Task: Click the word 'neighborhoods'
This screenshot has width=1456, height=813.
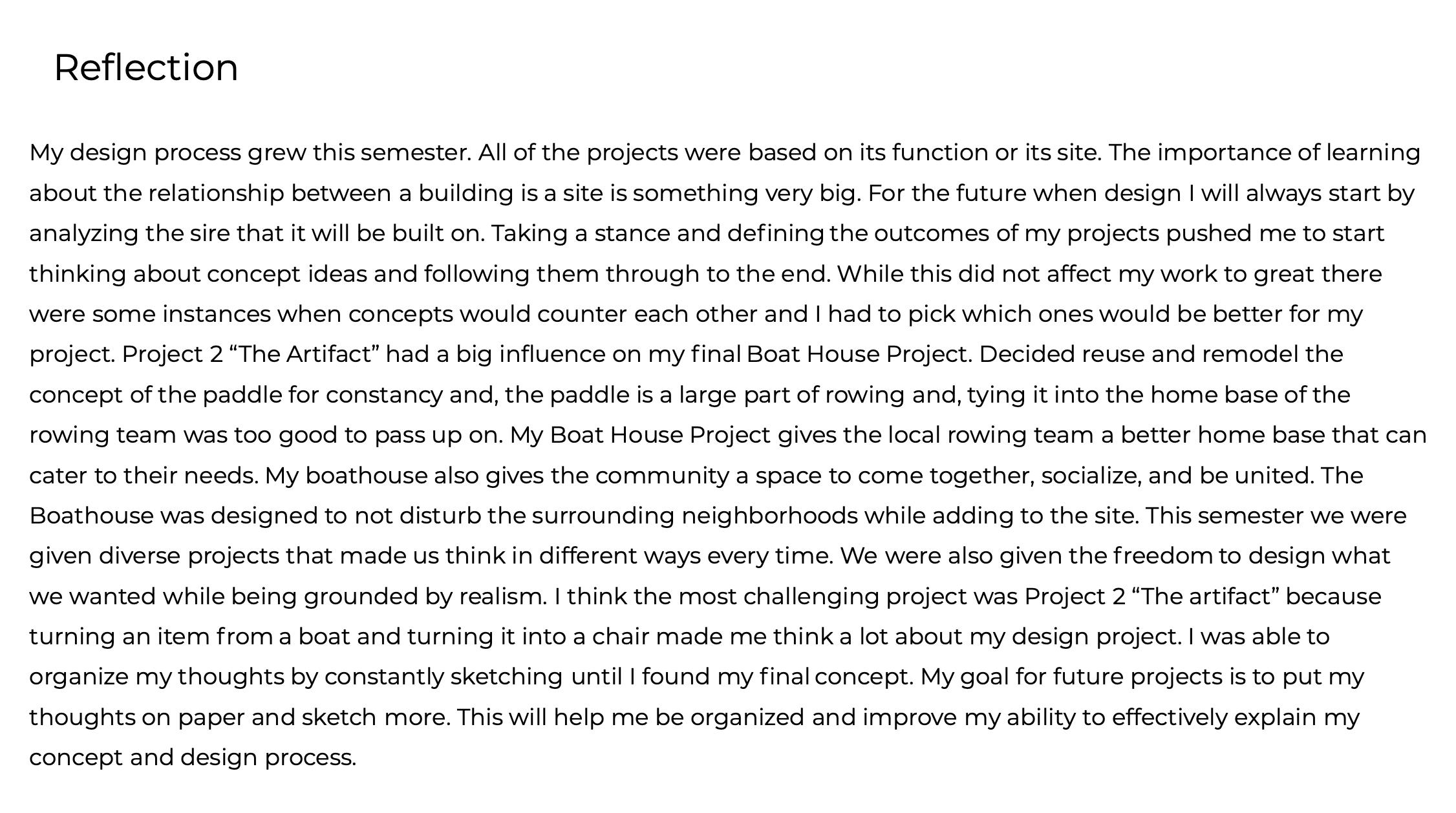Action: tap(770, 516)
